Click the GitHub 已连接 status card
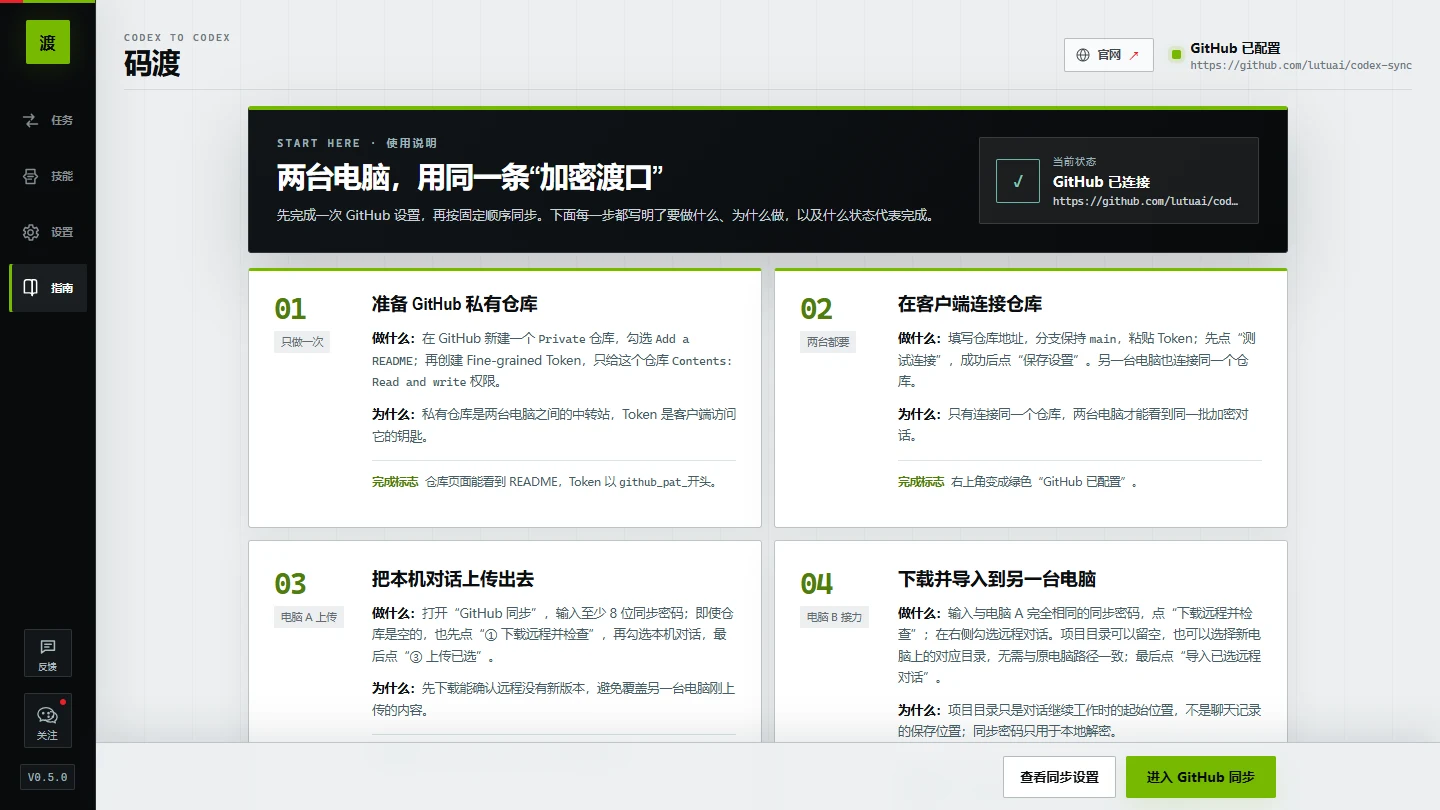The image size is (1440, 810). [1119, 180]
